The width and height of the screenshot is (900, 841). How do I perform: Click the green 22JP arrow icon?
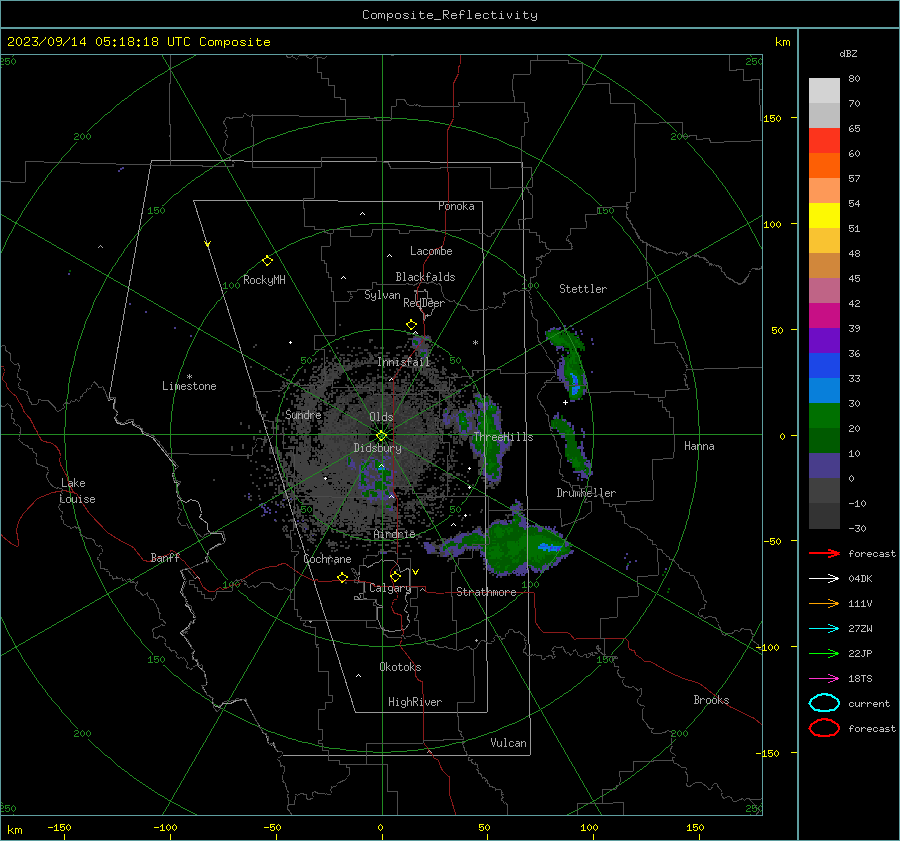click(x=824, y=653)
